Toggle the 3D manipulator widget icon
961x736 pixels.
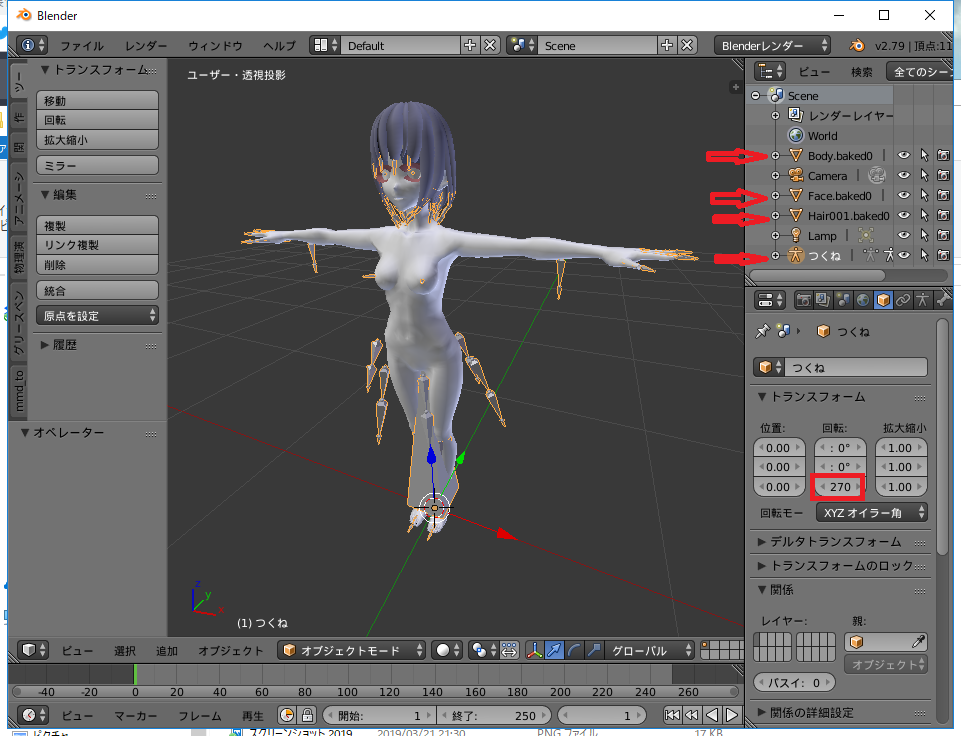pos(534,650)
